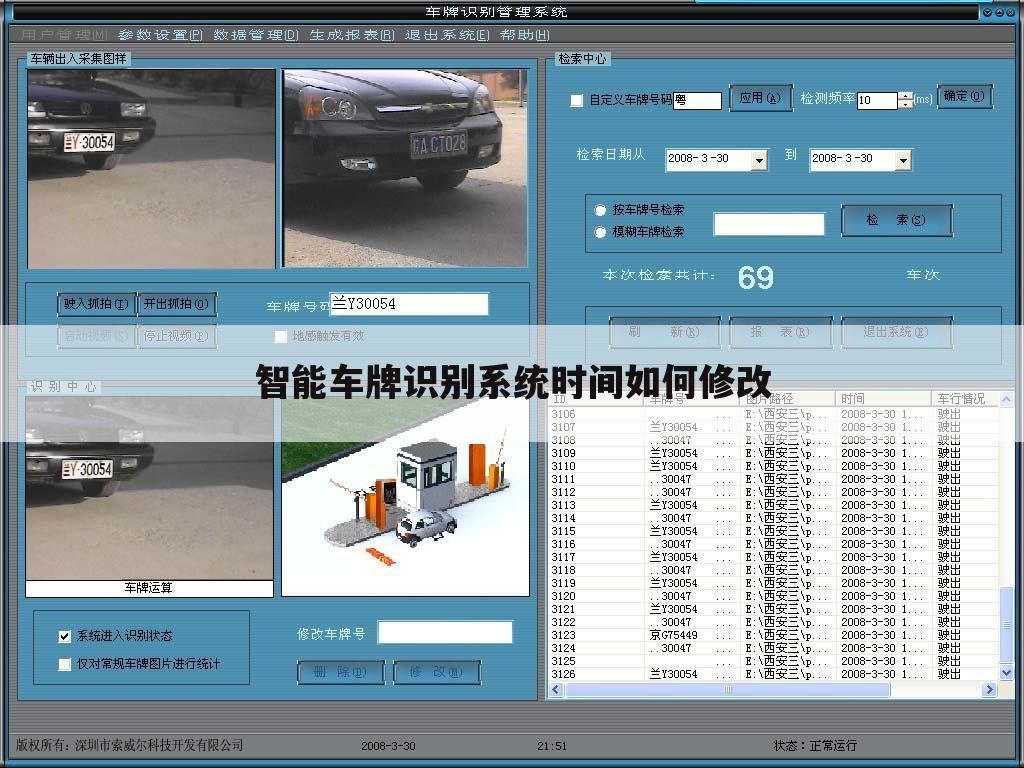Click the 退出系统(E) button in search panel

point(897,332)
